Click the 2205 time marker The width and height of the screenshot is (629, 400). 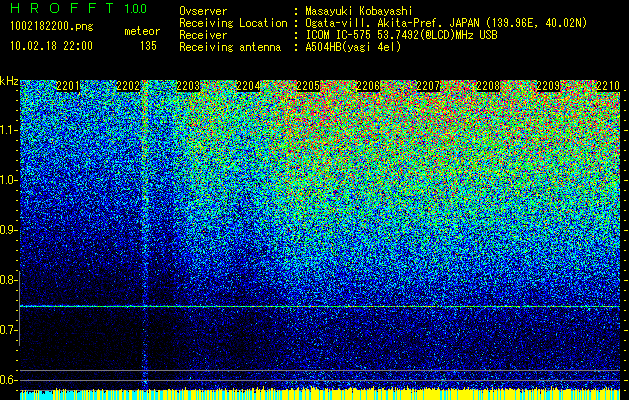point(308,86)
